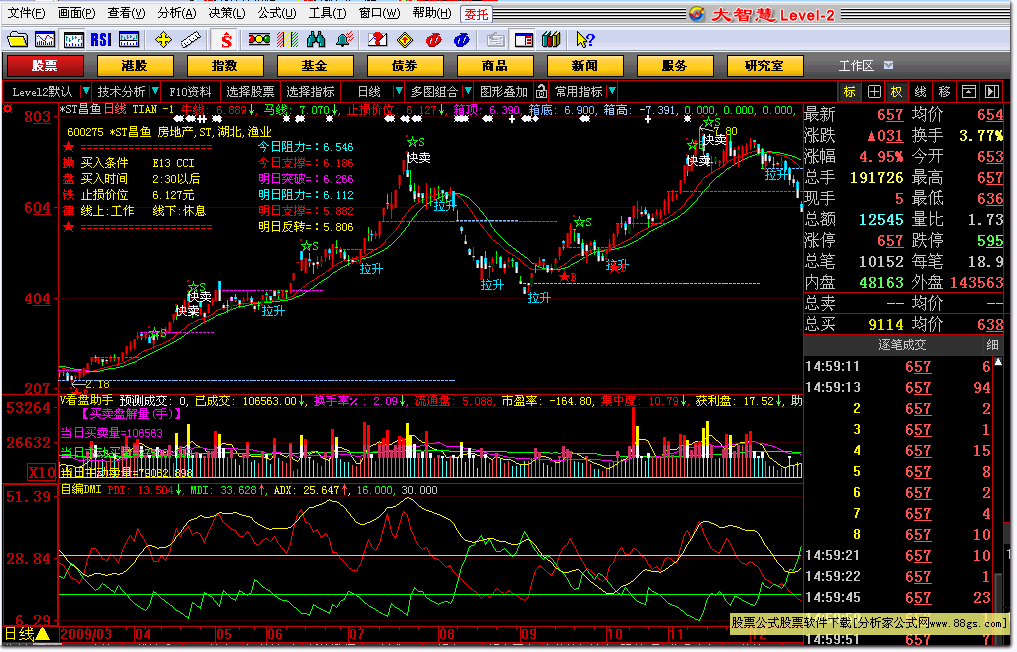Open the 帮助(H) menu

click(432, 13)
